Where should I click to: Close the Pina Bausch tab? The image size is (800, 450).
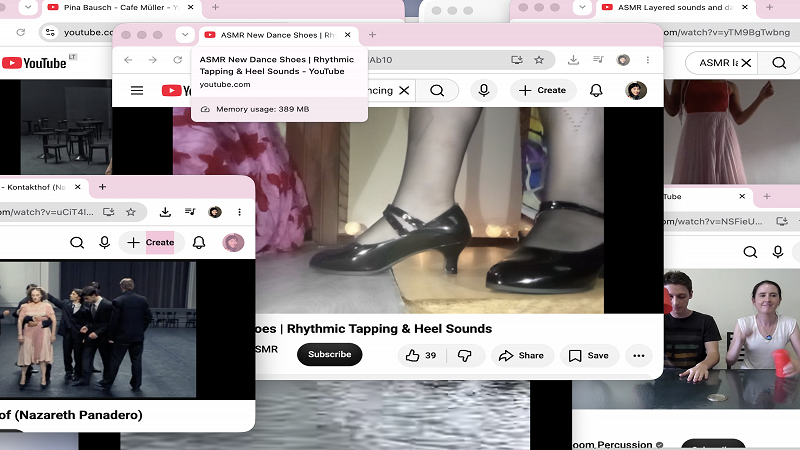point(190,7)
